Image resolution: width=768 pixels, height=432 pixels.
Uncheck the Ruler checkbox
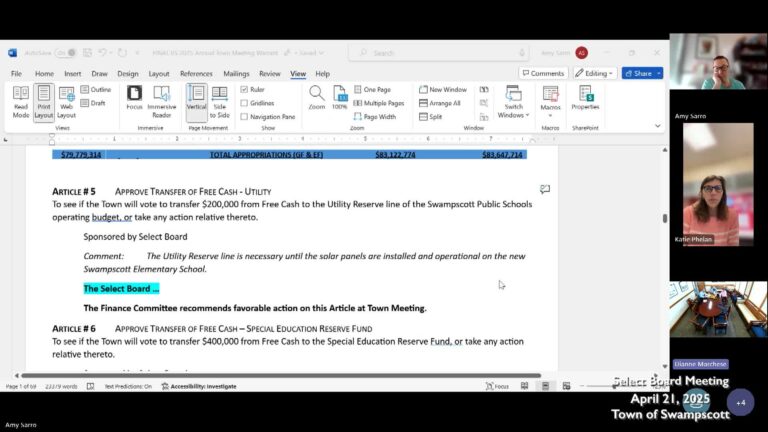tap(245, 89)
